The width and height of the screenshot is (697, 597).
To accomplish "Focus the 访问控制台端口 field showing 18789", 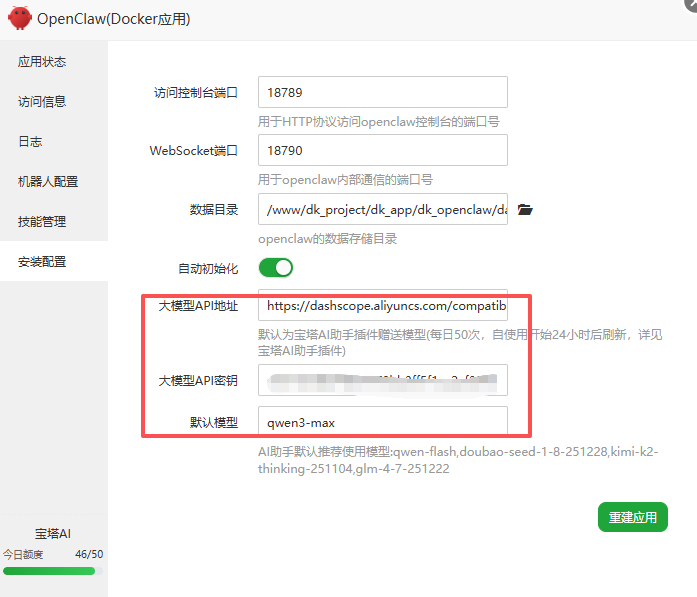I will point(382,92).
